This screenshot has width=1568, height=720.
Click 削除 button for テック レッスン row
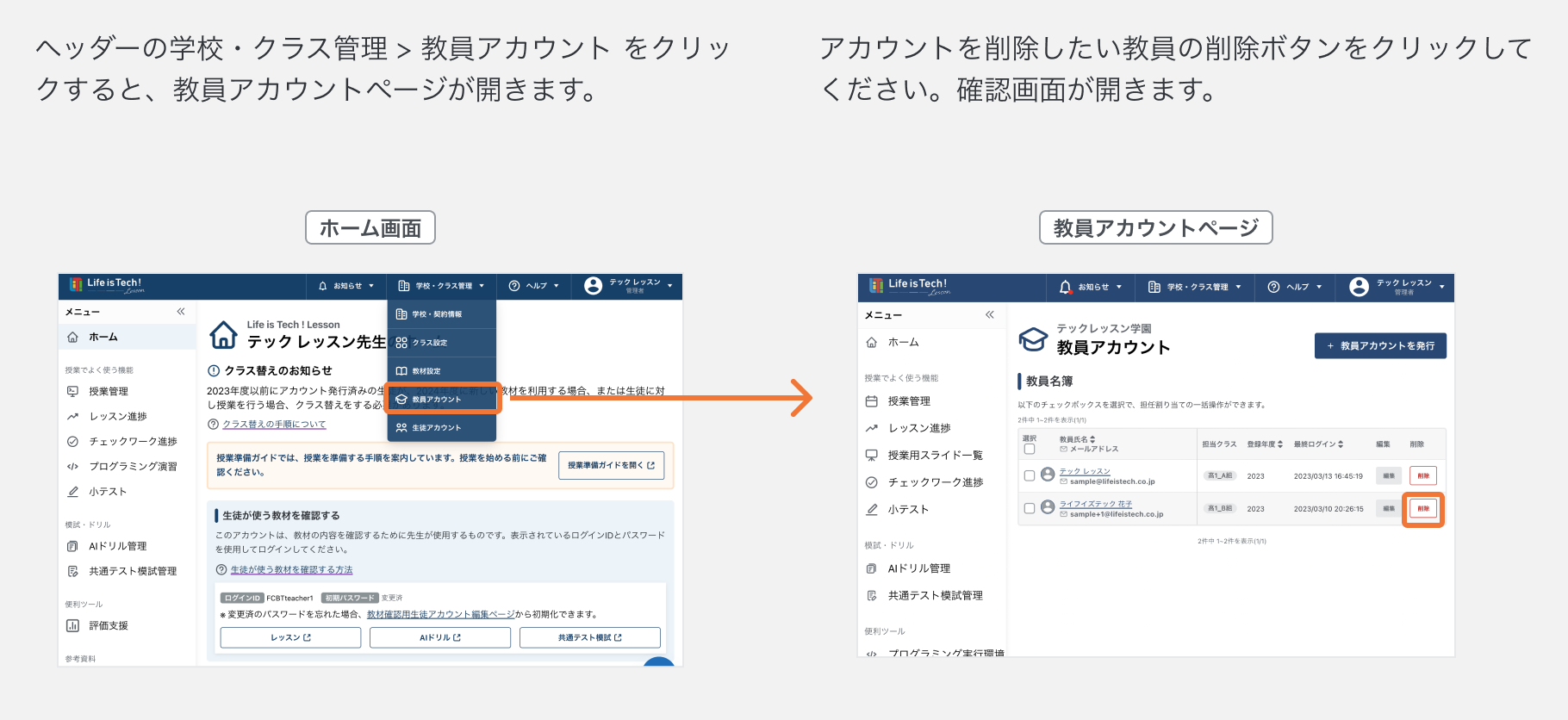coord(1423,475)
